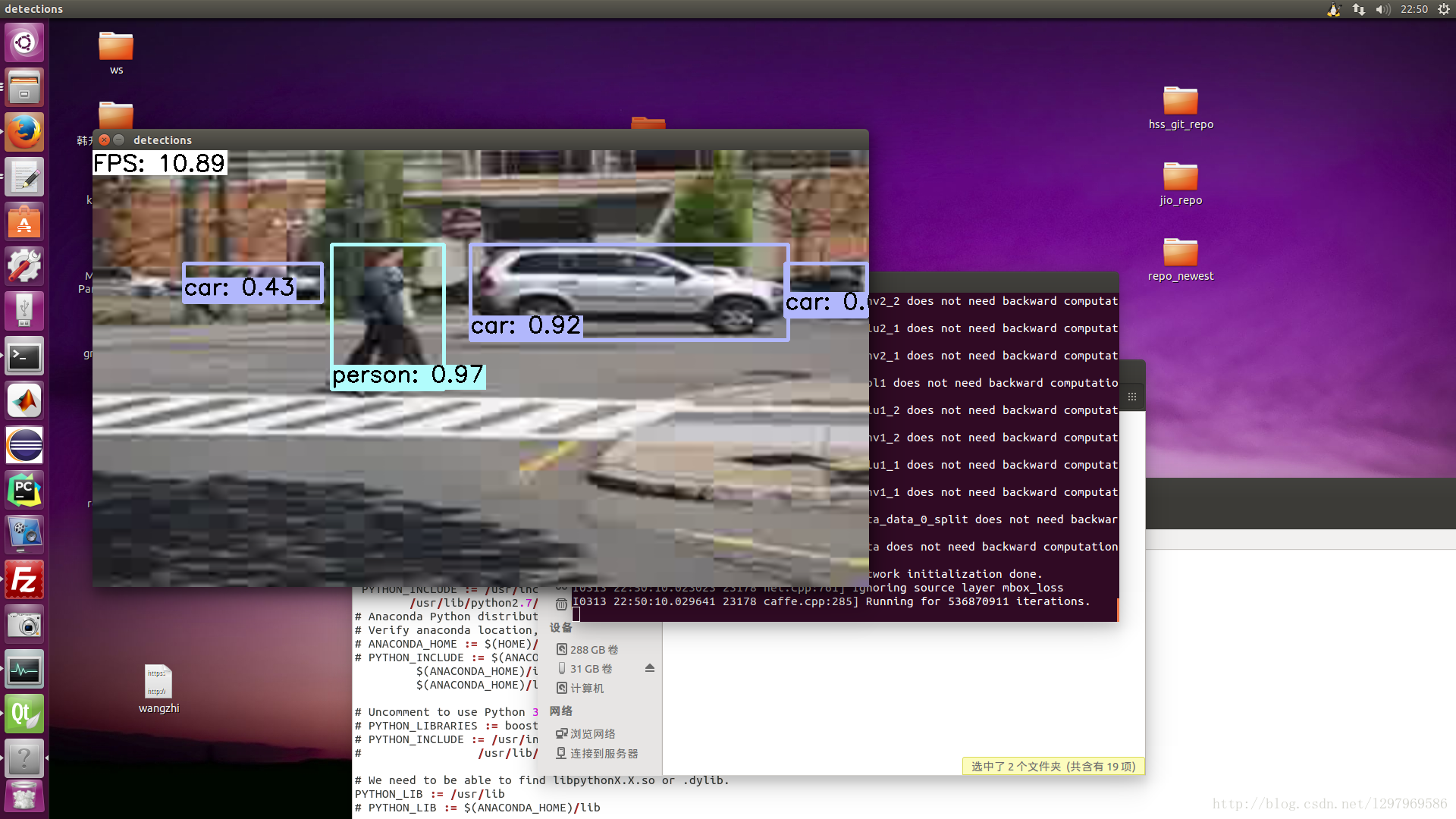Viewport: 1456px width, 819px height.
Task: Show the 22:50 clock calendar
Action: [1414, 9]
